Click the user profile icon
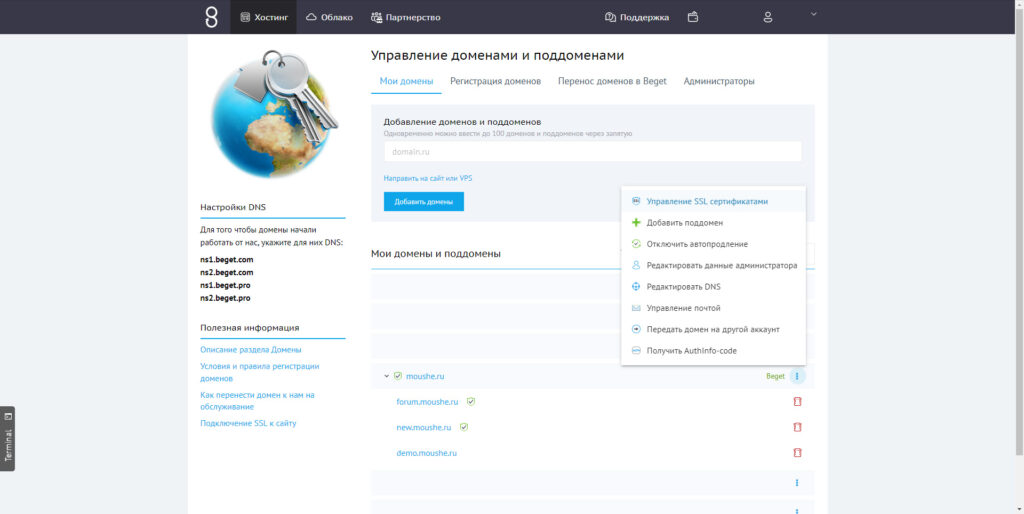 coord(768,17)
